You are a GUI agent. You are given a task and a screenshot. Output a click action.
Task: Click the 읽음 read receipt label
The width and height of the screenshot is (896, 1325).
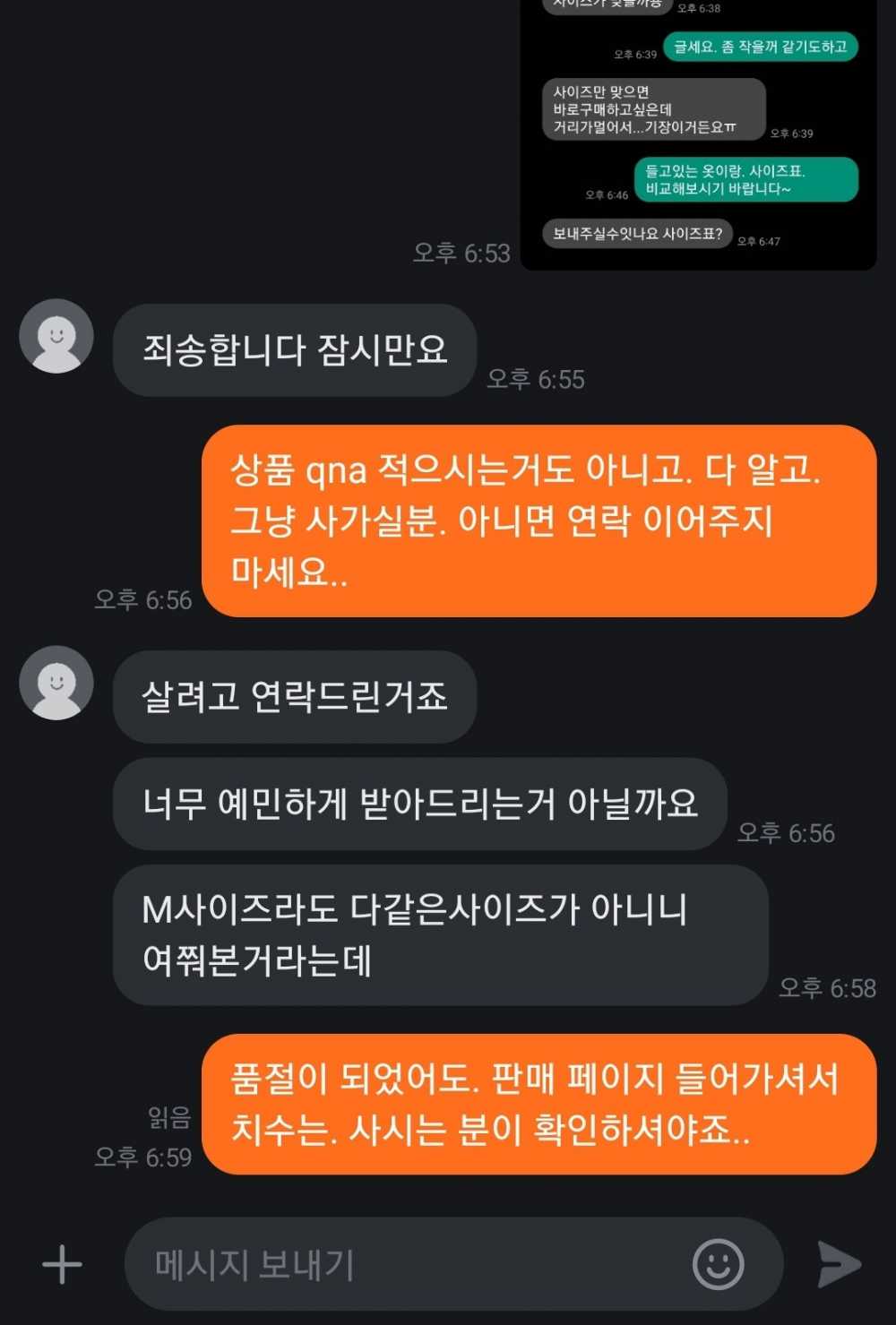(x=169, y=1117)
